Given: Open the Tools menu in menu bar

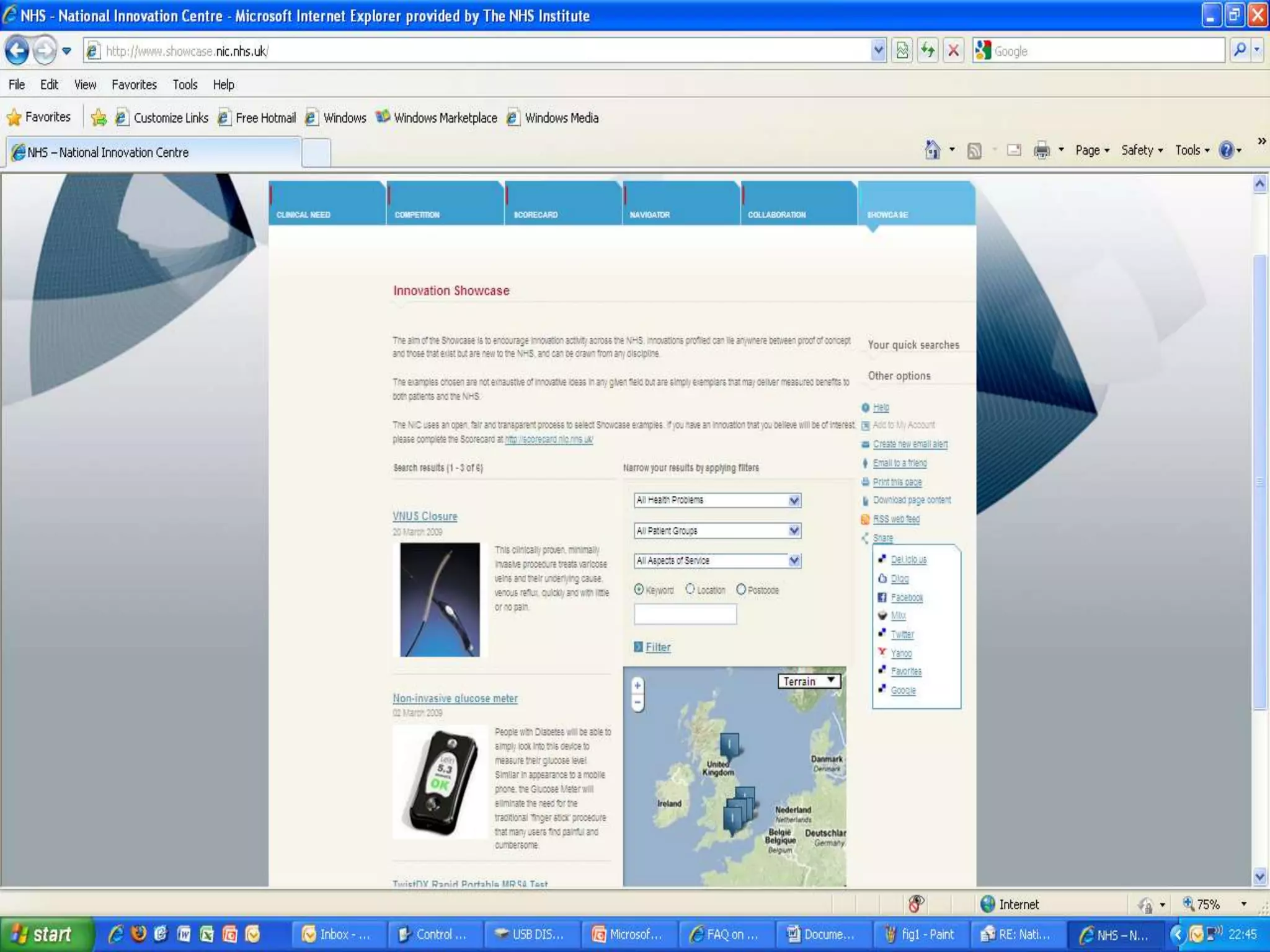Looking at the screenshot, I should (x=185, y=85).
